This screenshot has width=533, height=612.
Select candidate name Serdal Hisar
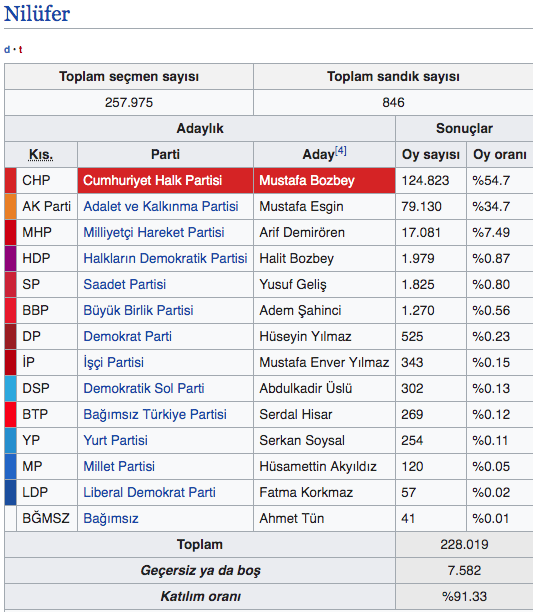pos(296,415)
